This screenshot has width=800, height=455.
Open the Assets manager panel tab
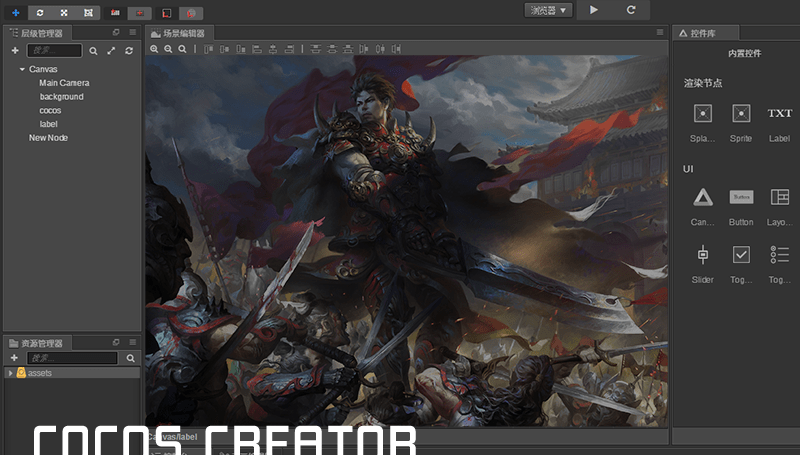click(37, 343)
